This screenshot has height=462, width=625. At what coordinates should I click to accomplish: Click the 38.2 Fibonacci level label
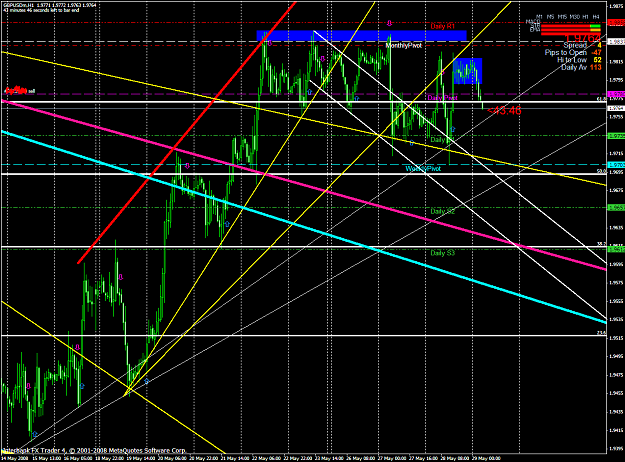coord(601,244)
